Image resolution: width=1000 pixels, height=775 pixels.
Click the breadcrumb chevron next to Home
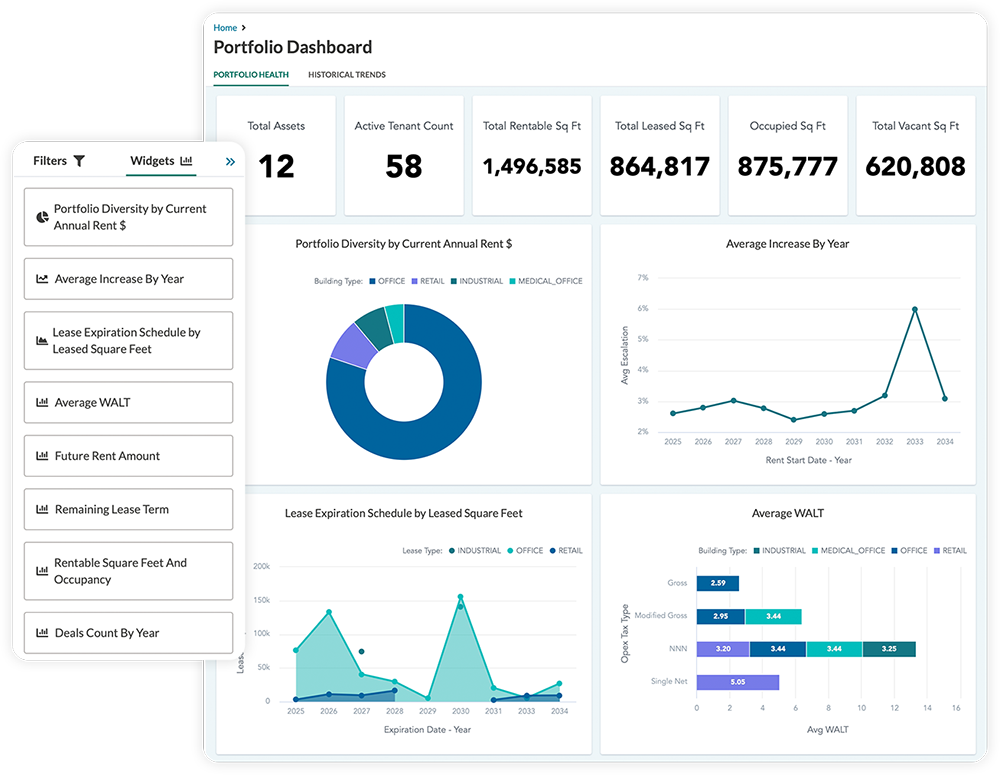(x=244, y=28)
